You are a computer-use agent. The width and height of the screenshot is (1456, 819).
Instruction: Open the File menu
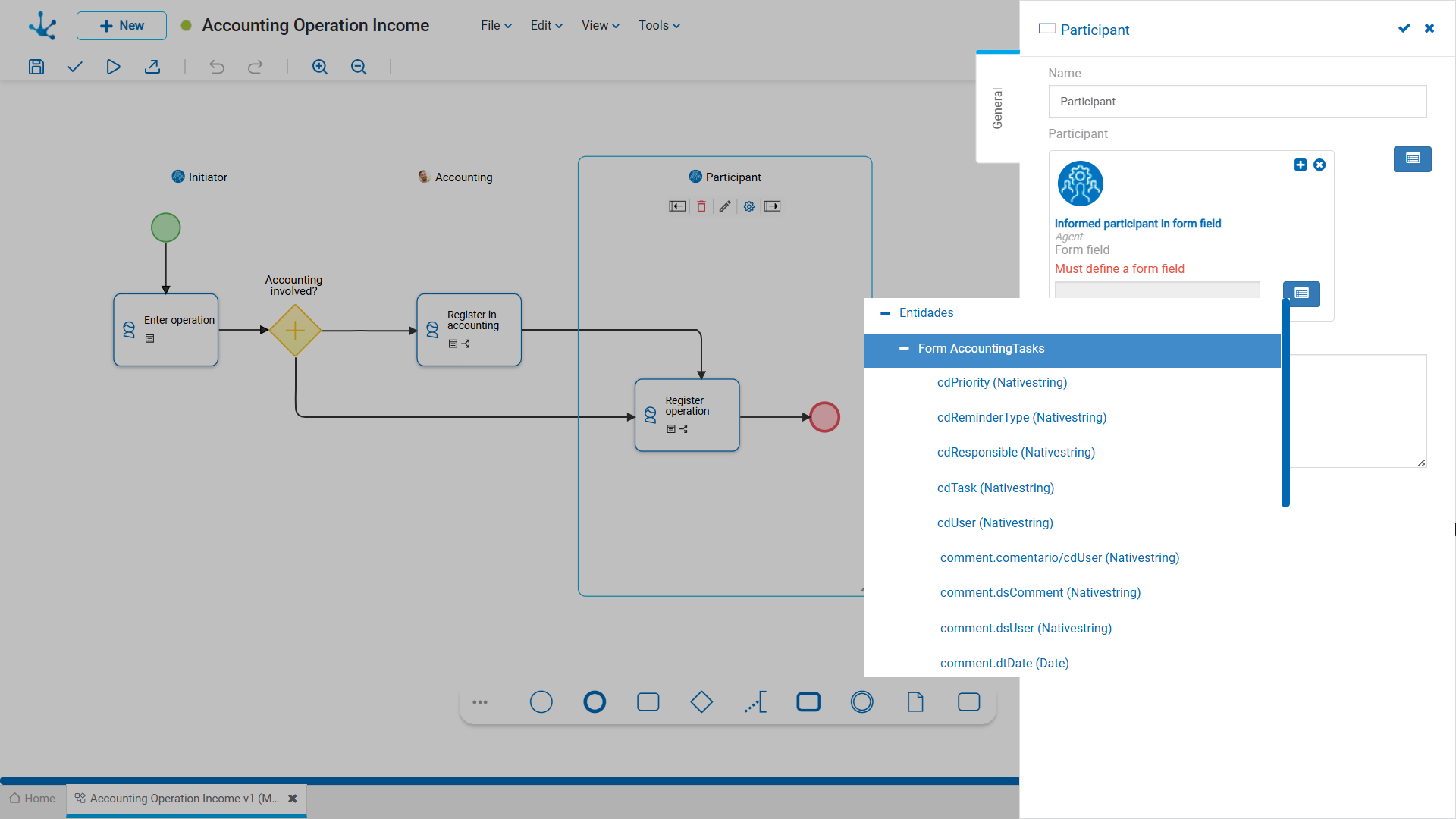click(497, 26)
